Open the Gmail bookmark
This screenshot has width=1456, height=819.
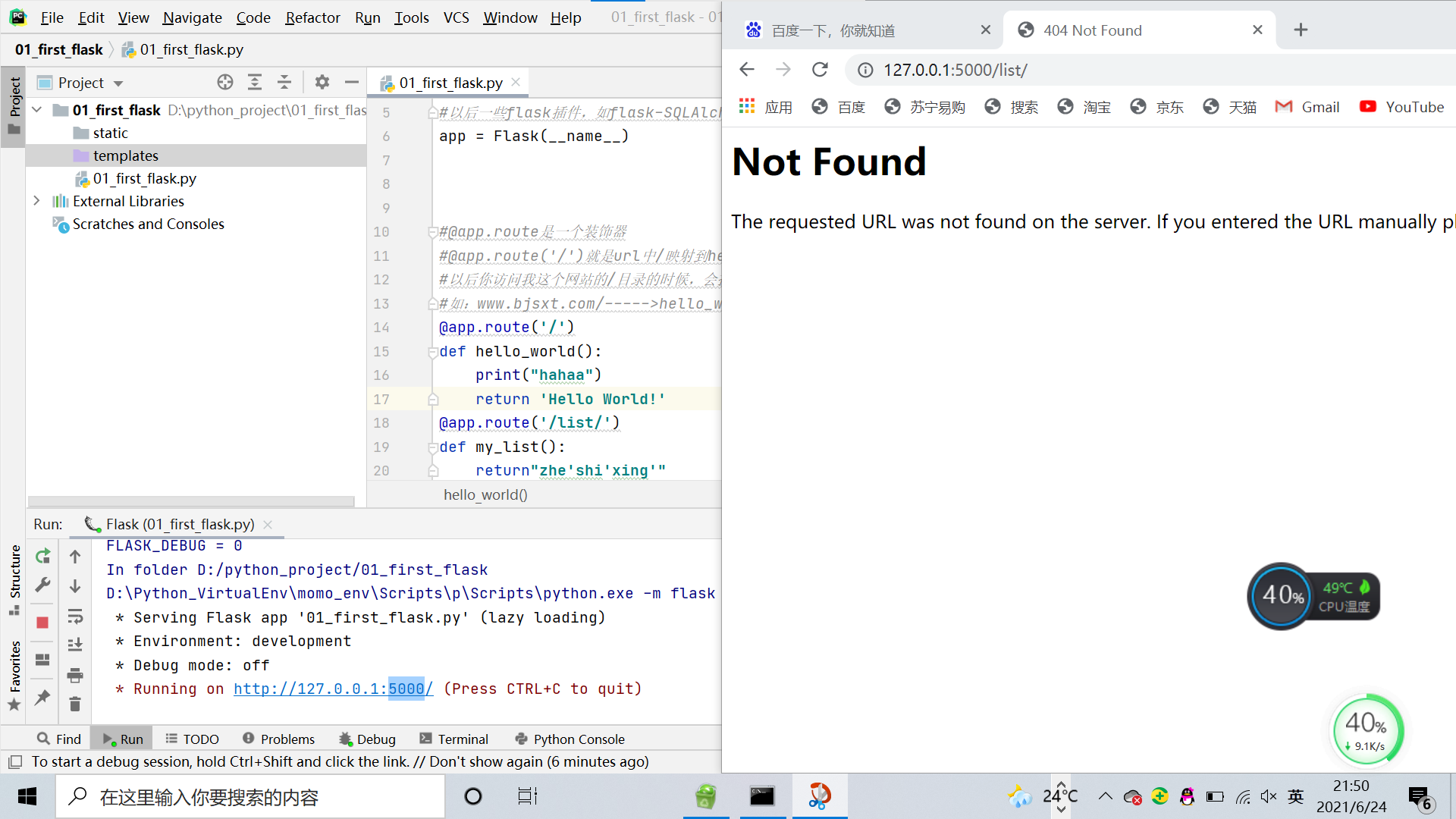point(1307,107)
